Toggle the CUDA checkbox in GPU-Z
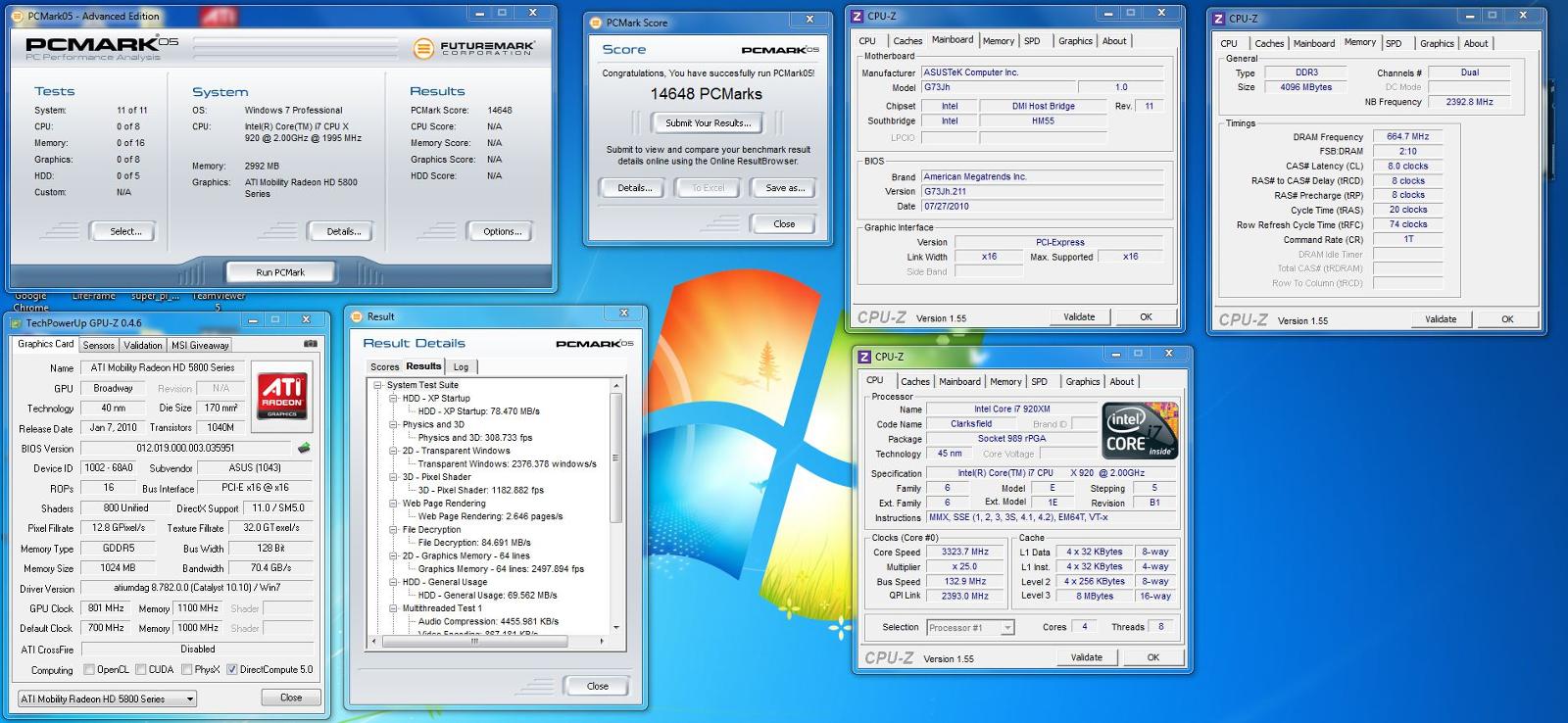Screen dimensions: 1568x723 140,670
